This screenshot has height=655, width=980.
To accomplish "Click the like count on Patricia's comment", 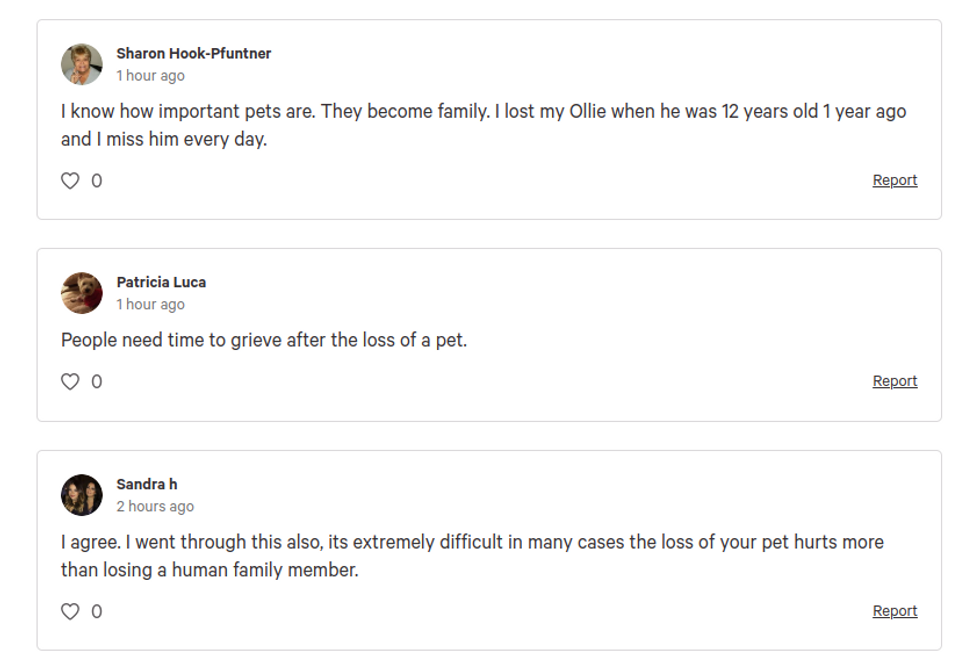I will click(97, 381).
